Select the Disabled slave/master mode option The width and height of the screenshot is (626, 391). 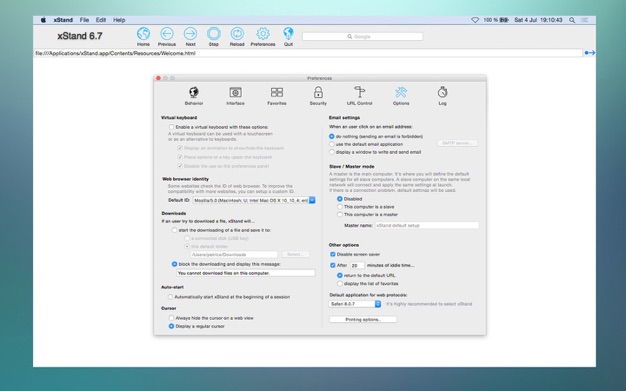(340, 199)
